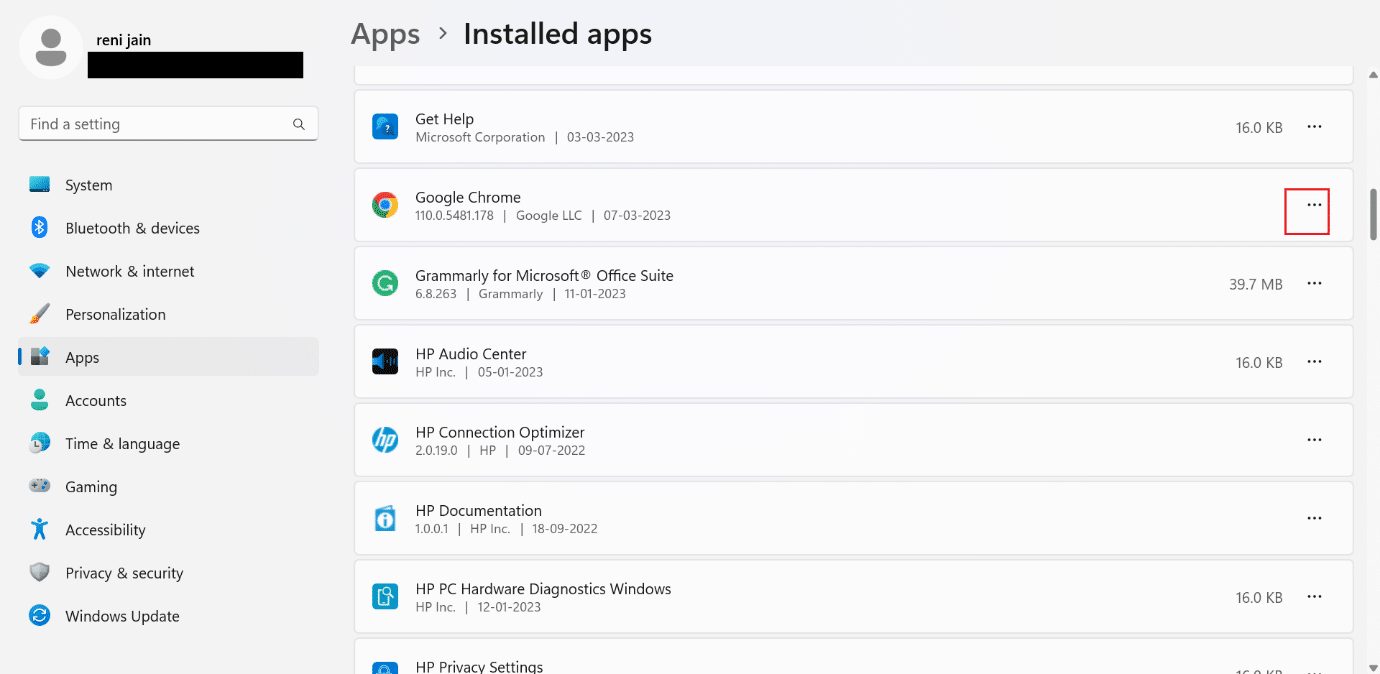This screenshot has height=674, width=1380.
Task: Open the three-dot menu for Google Chrome
Action: pyautogui.click(x=1314, y=205)
